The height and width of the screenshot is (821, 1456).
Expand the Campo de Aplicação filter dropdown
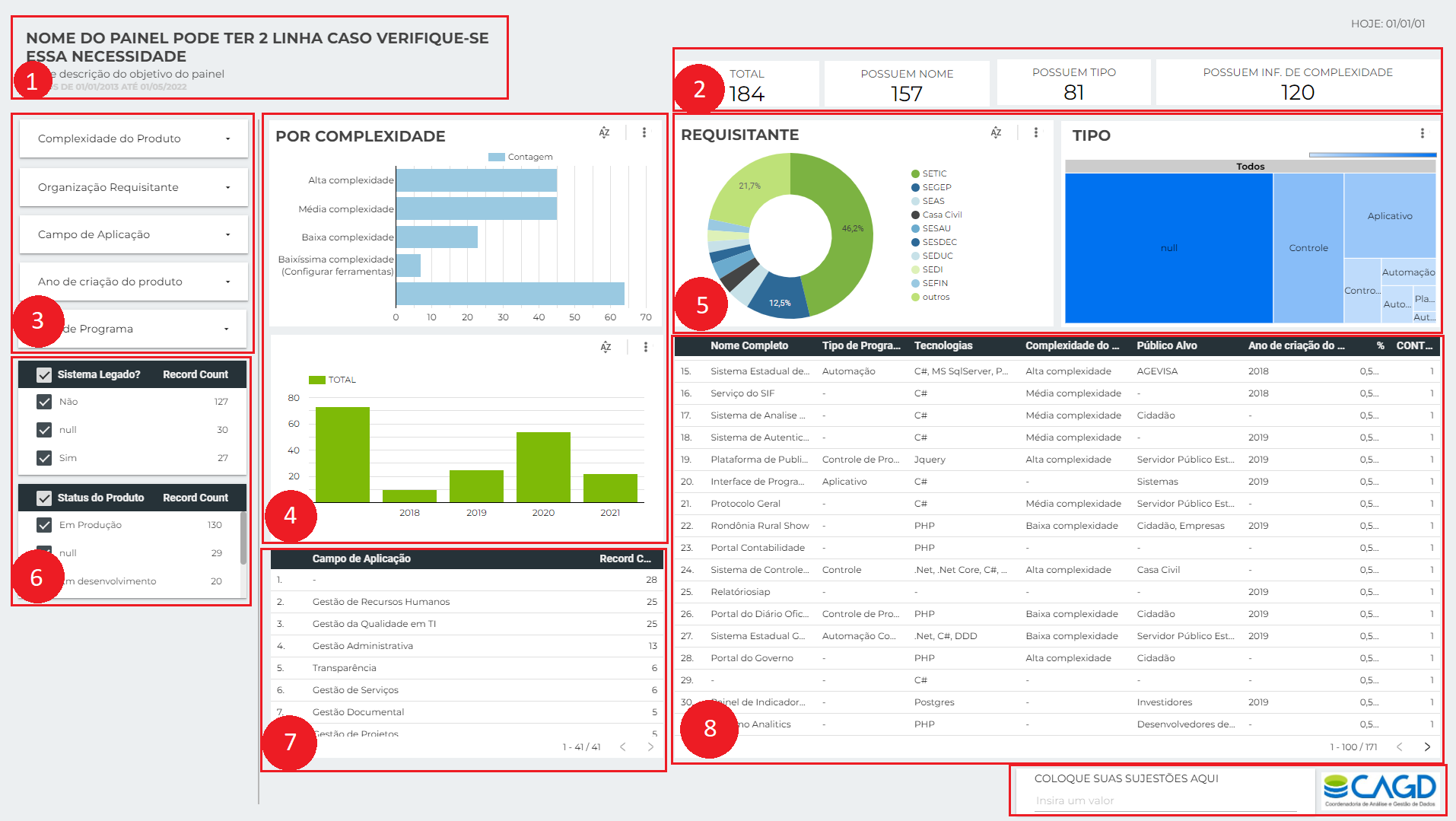click(x=134, y=234)
